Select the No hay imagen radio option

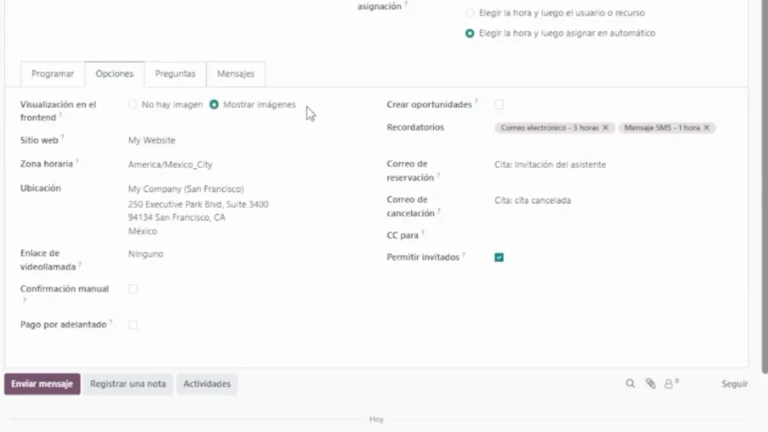click(133, 104)
